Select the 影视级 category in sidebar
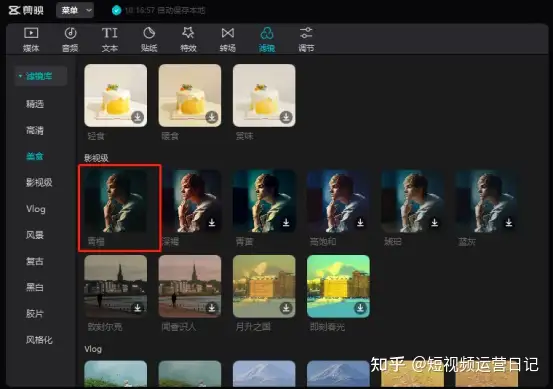554x389 pixels. (x=39, y=182)
